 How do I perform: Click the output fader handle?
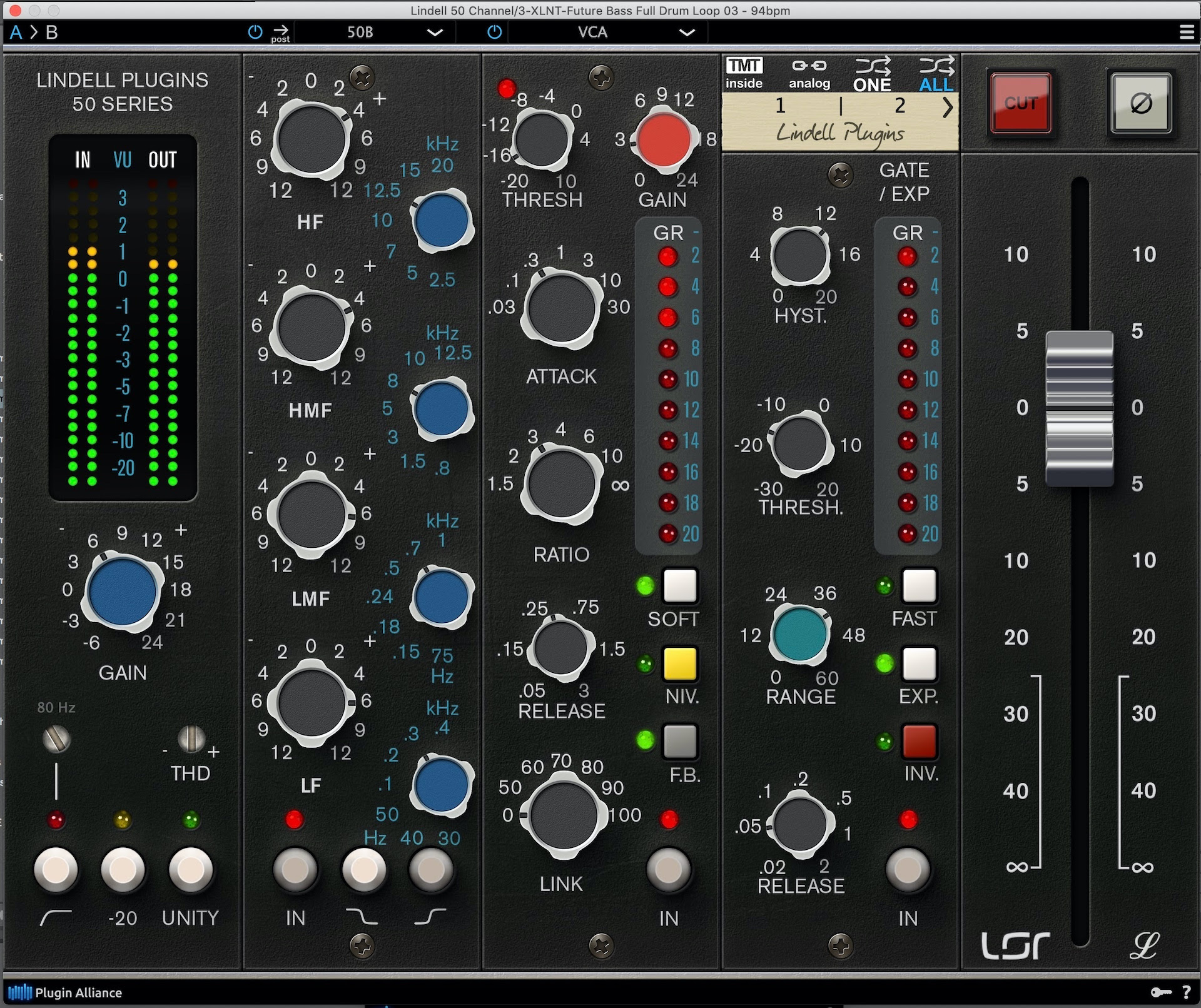[x=1080, y=408]
